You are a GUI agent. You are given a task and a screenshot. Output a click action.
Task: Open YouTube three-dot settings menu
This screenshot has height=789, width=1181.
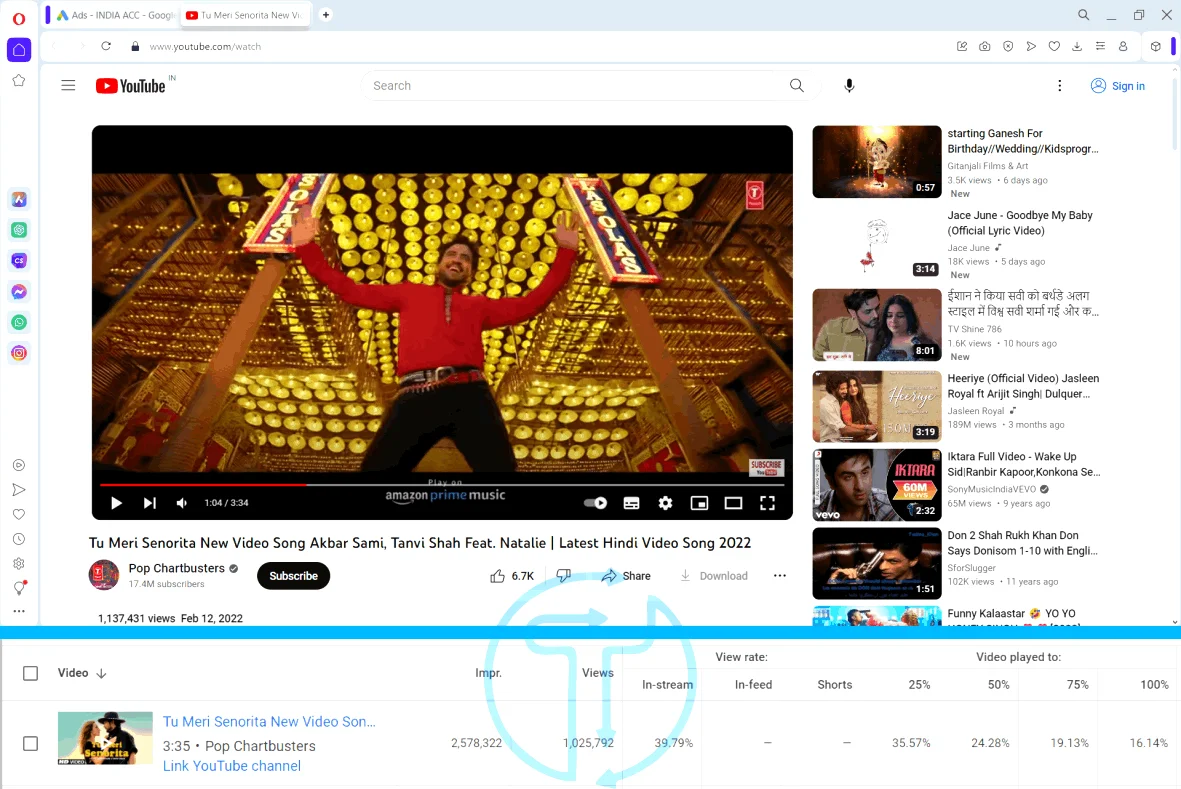point(1059,85)
